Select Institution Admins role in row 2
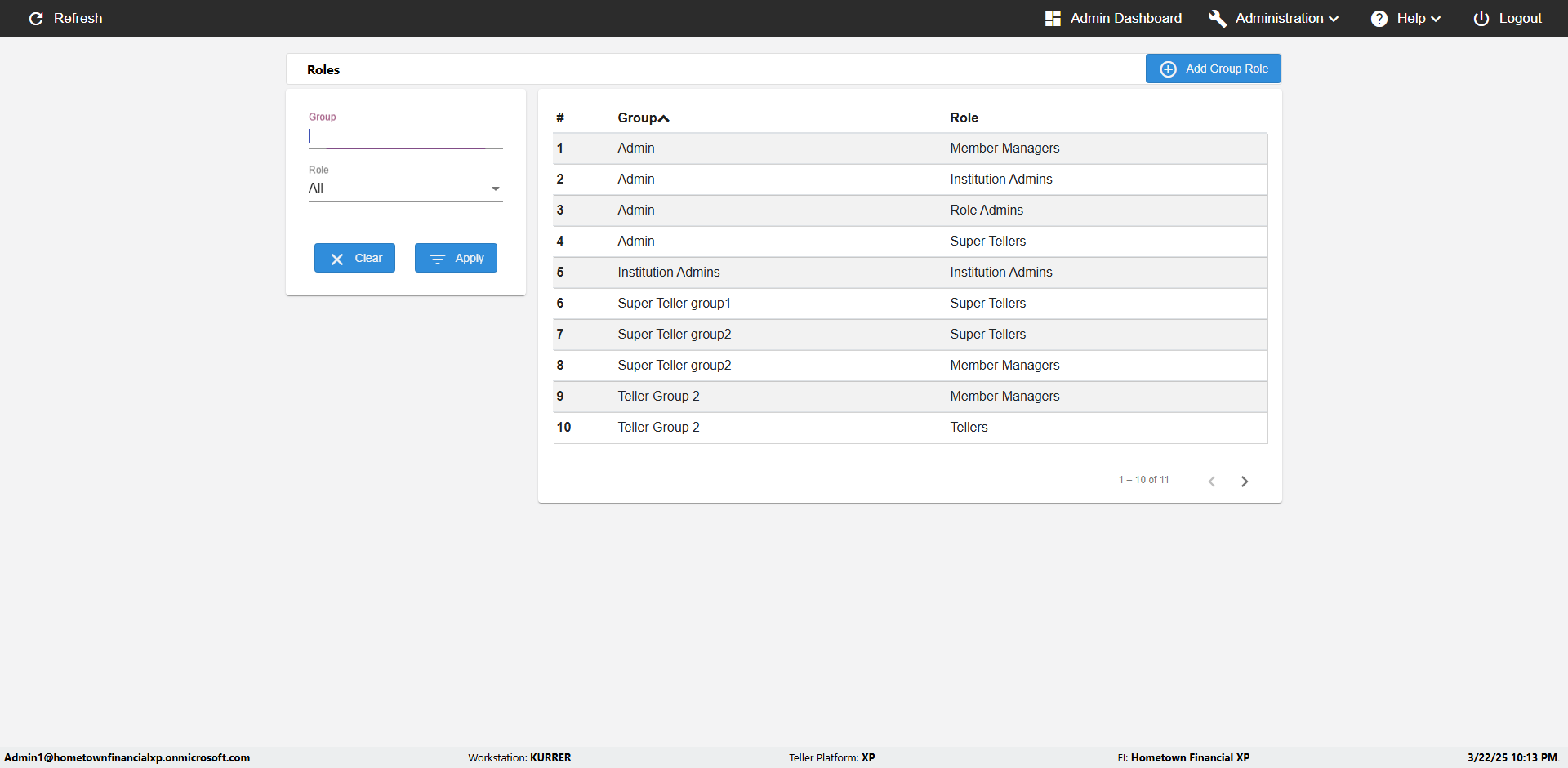 pos(1001,180)
